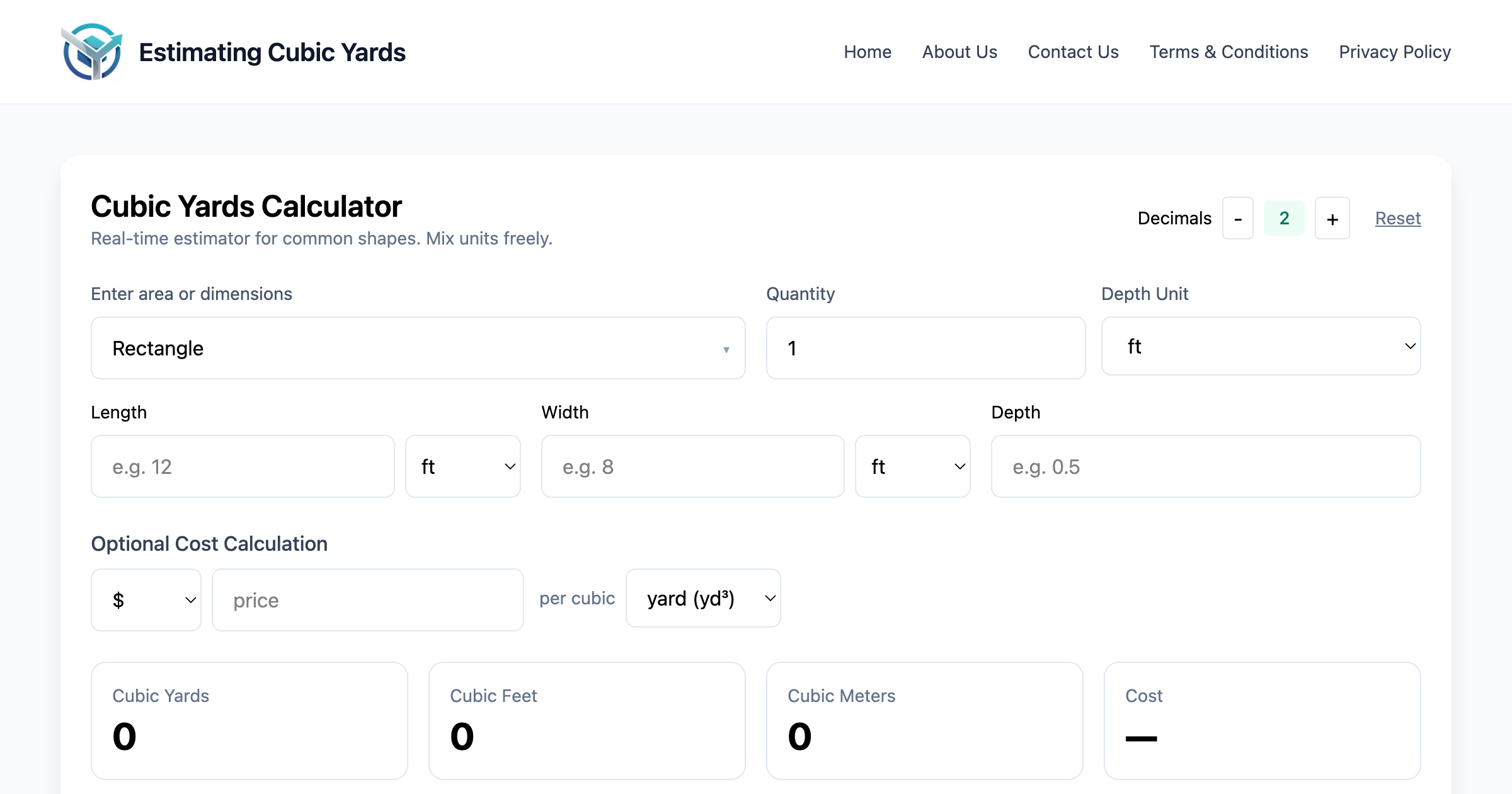The image size is (1512, 794).
Task: Open the Home nav link
Action: click(868, 52)
